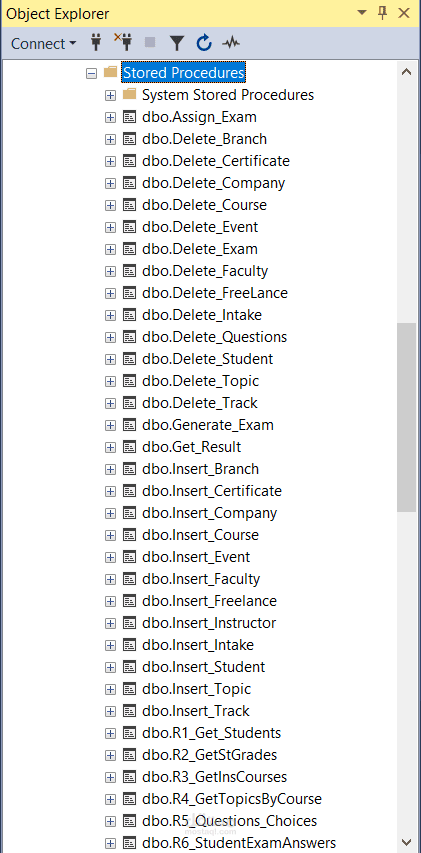Collapse the Stored Procedures folder
This screenshot has width=421, height=853.
click(91, 73)
